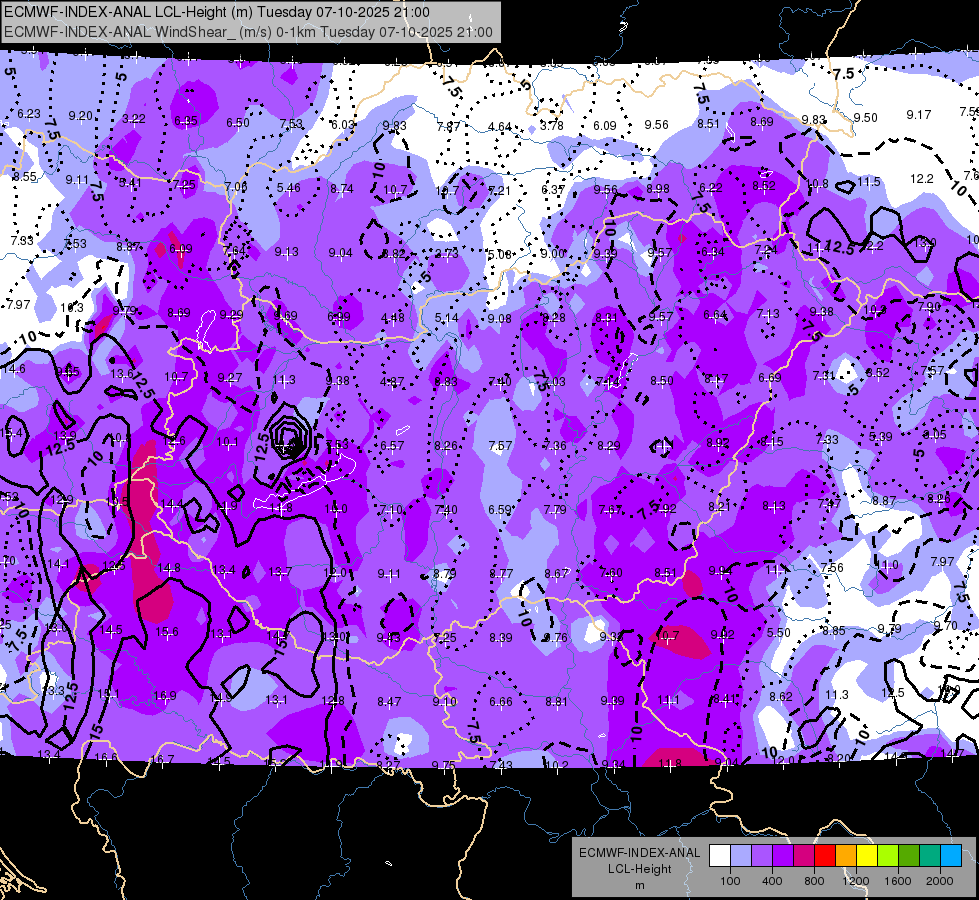The width and height of the screenshot is (979, 900).
Task: Click the grid value 4.48
Action: pyautogui.click(x=393, y=317)
